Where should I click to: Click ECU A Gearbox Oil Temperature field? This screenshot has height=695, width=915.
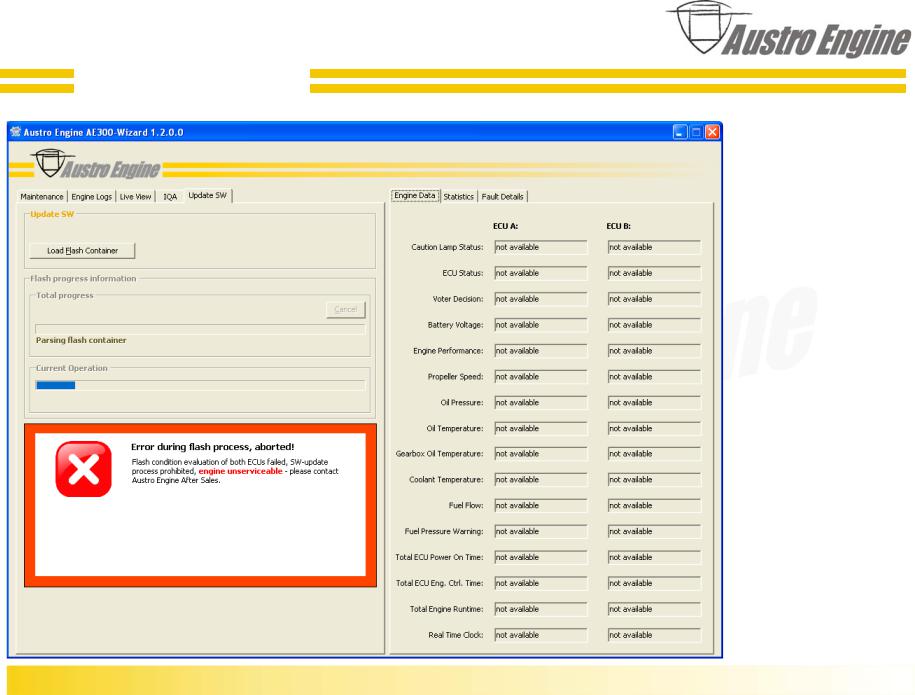pos(540,454)
